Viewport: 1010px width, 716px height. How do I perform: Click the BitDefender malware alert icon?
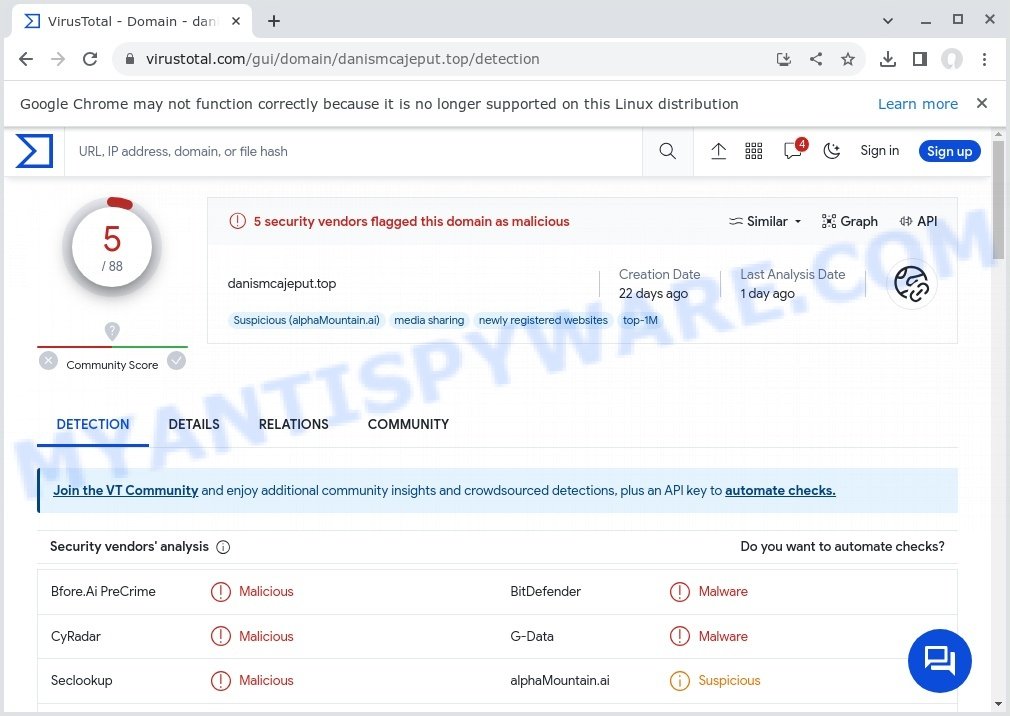pos(680,592)
